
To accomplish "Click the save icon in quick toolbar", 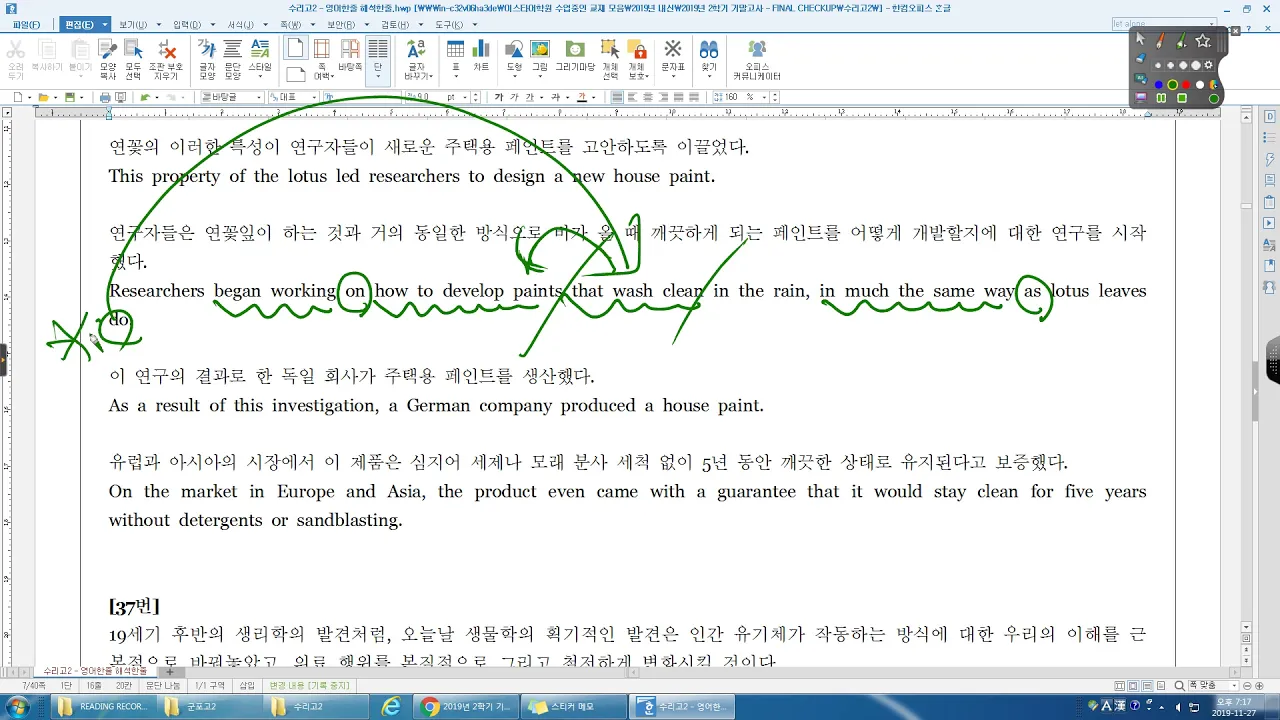I will (70, 97).
